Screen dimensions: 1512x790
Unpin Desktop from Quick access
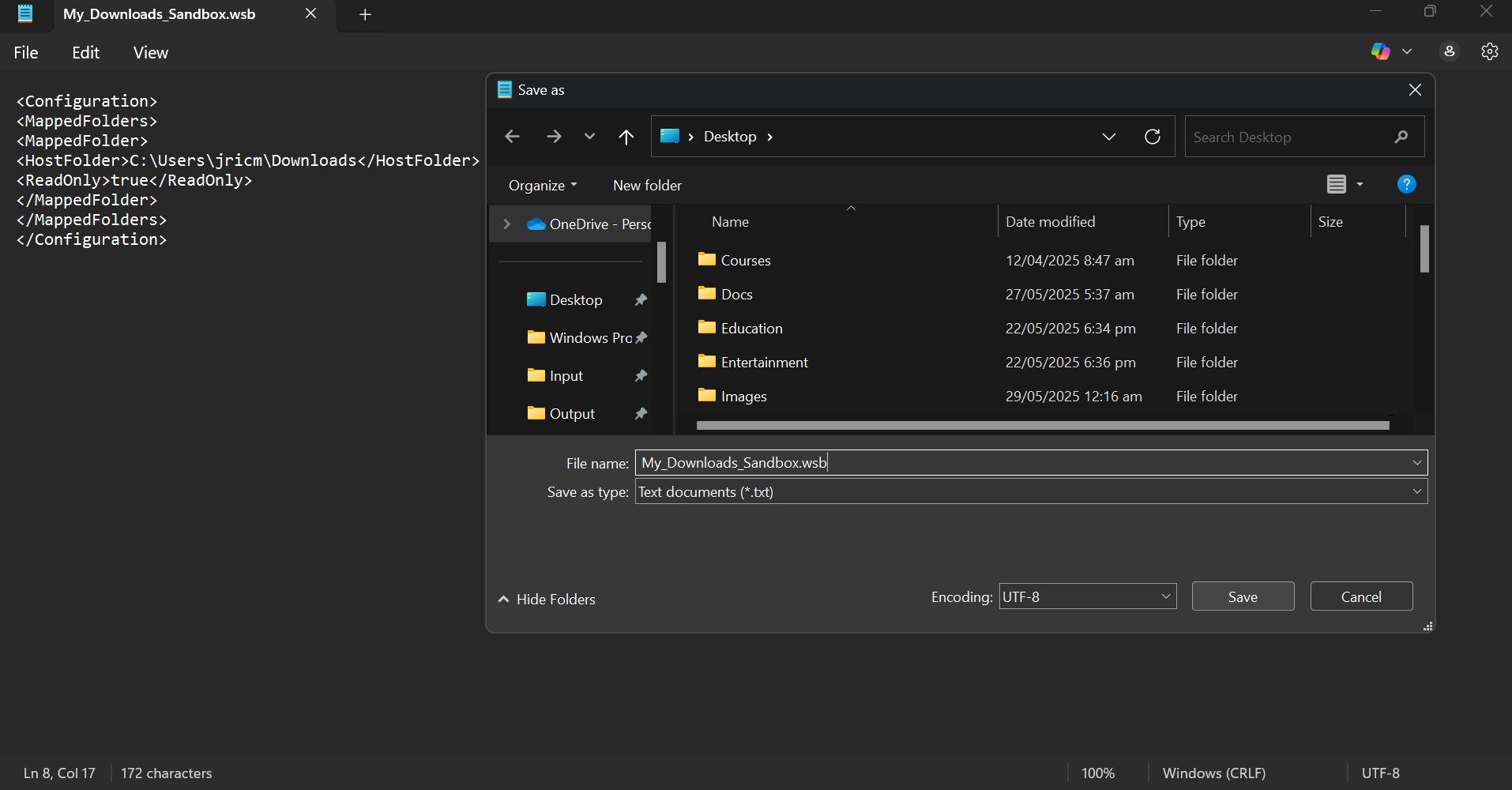641,299
